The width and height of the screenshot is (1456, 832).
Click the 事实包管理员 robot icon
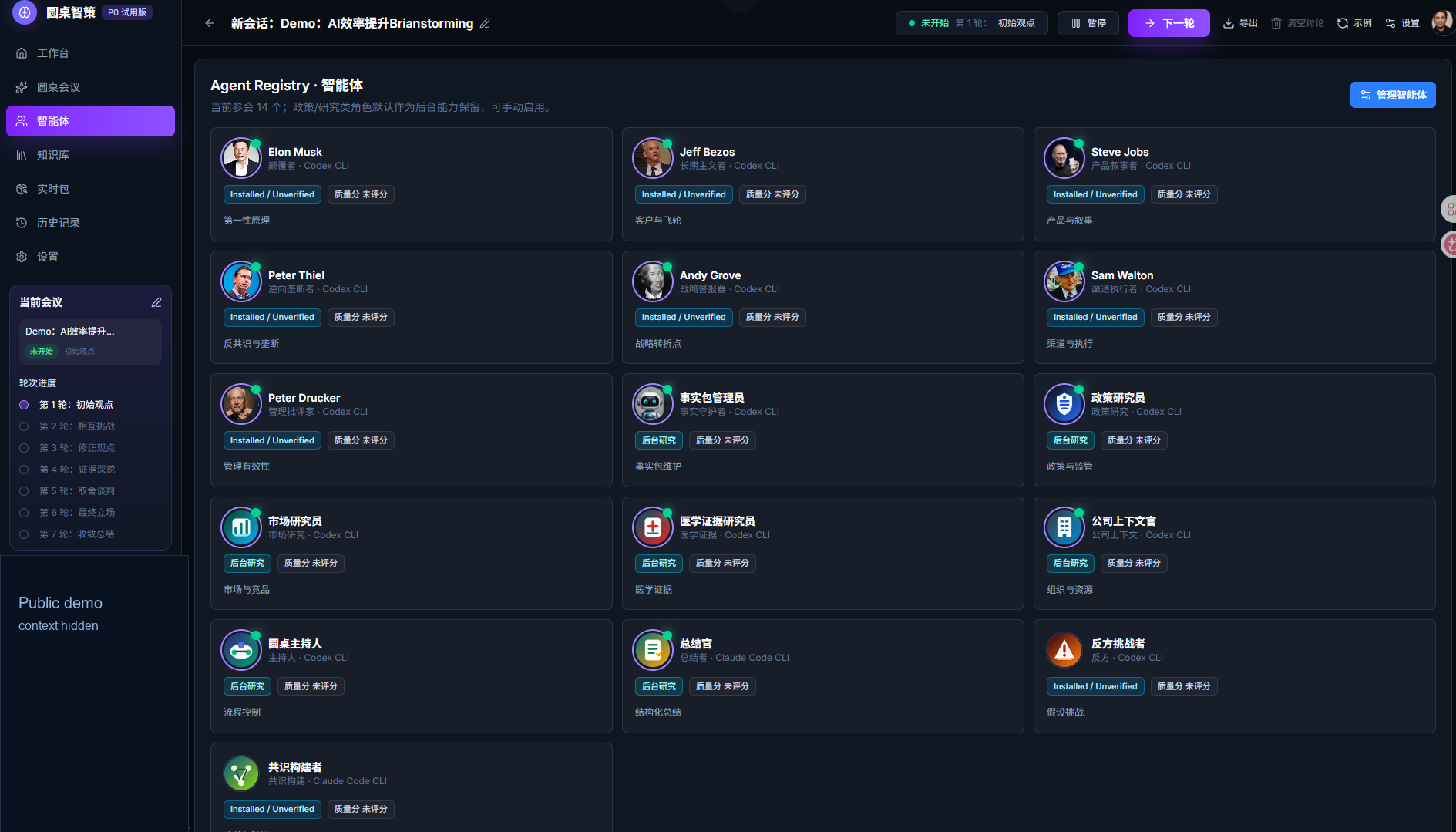[x=653, y=404]
